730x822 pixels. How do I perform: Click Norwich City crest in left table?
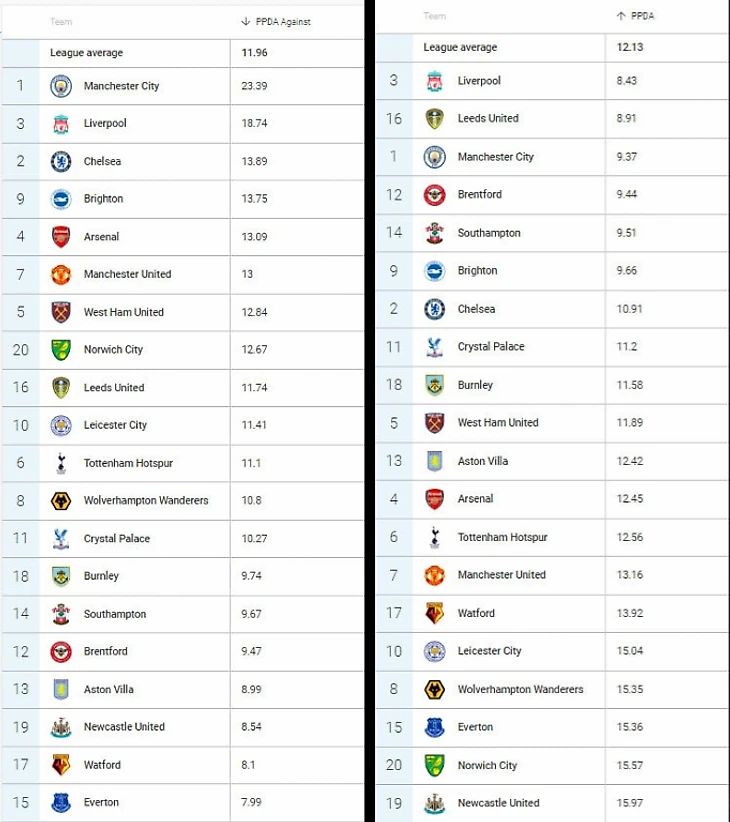click(61, 350)
